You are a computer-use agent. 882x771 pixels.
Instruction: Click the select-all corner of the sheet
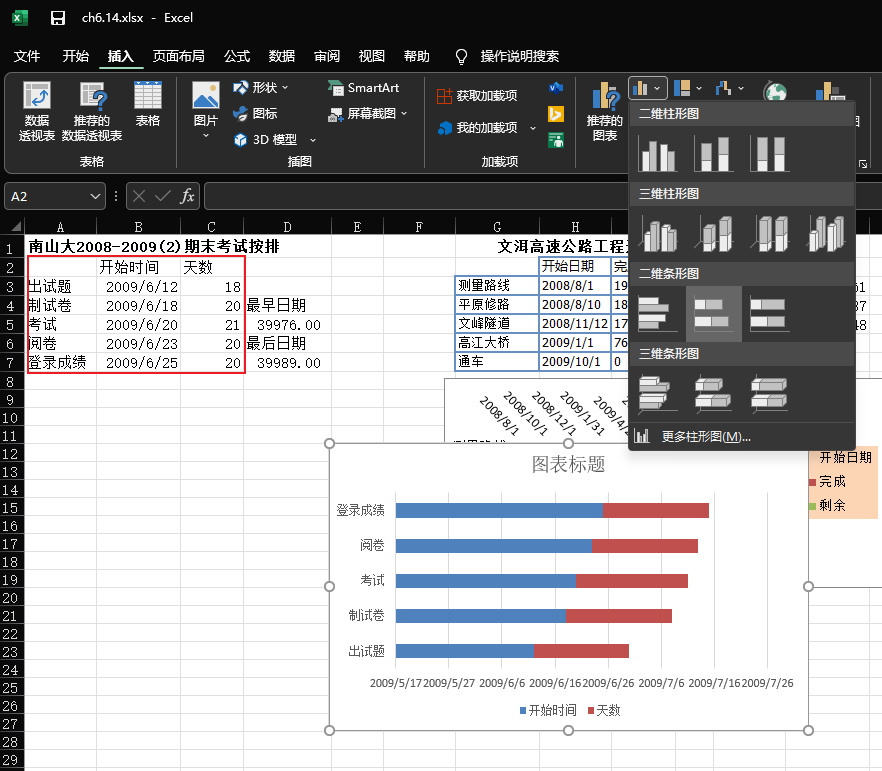click(16, 227)
